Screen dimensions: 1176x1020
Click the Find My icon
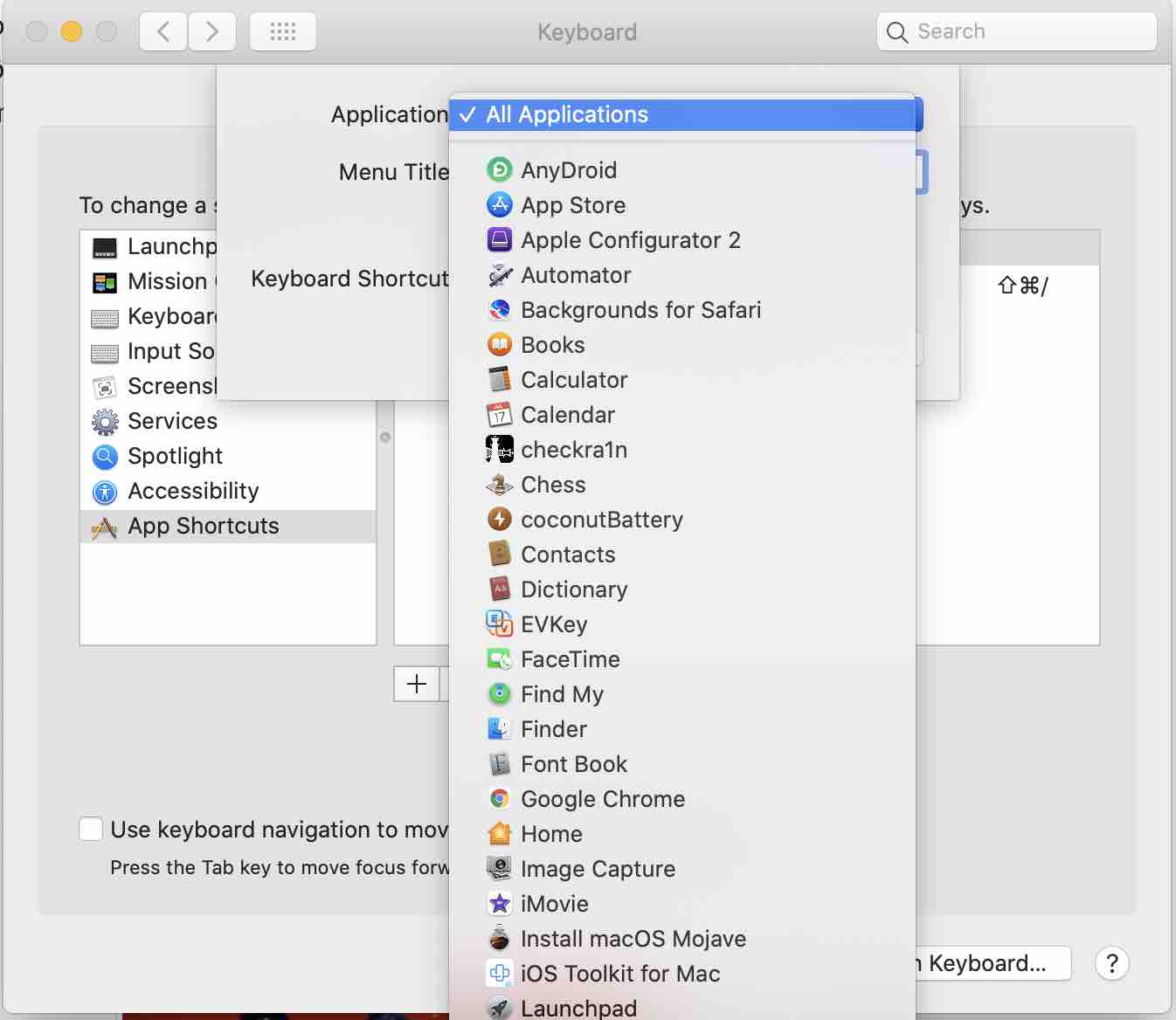[x=499, y=694]
